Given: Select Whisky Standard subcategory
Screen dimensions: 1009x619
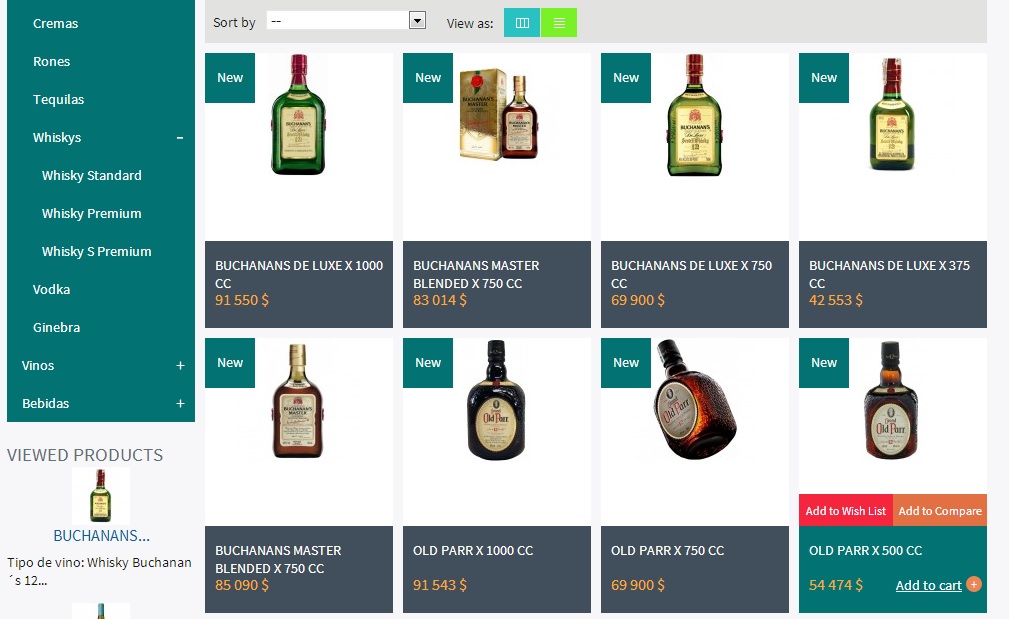Looking at the screenshot, I should pyautogui.click(x=91, y=175).
